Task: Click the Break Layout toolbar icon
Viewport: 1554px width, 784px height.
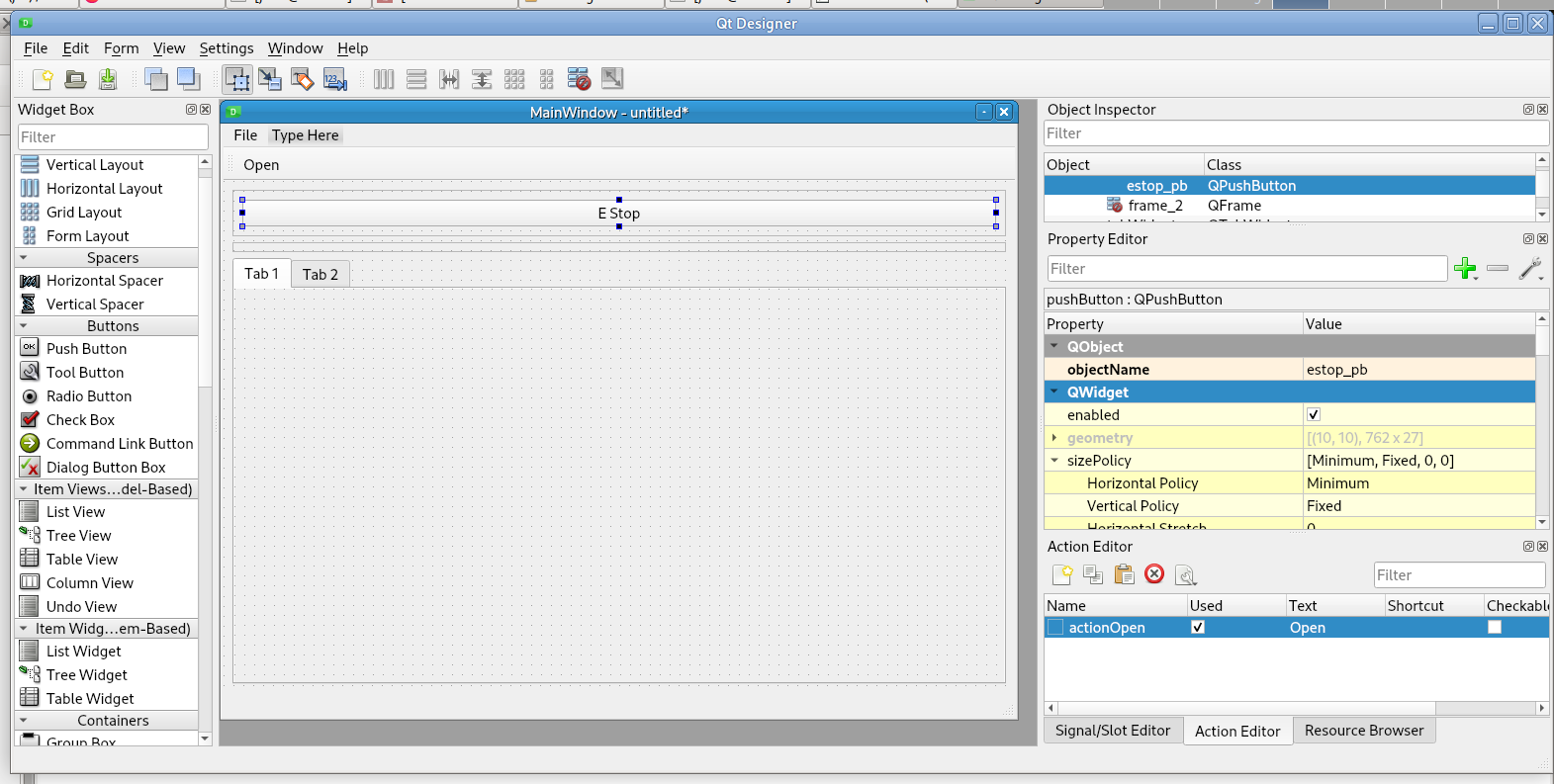Action: click(579, 79)
